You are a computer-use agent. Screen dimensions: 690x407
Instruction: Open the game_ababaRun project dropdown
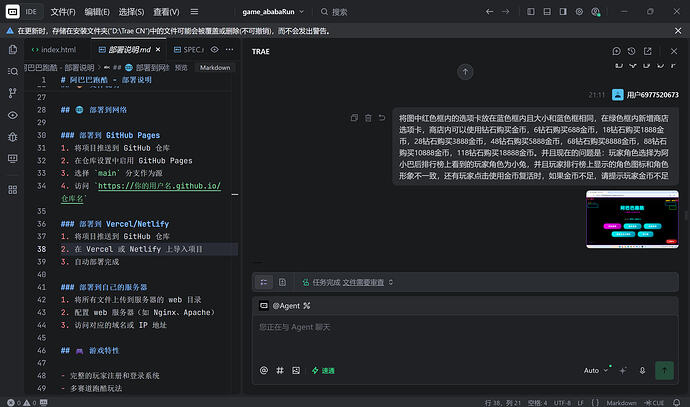pyautogui.click(x=273, y=12)
